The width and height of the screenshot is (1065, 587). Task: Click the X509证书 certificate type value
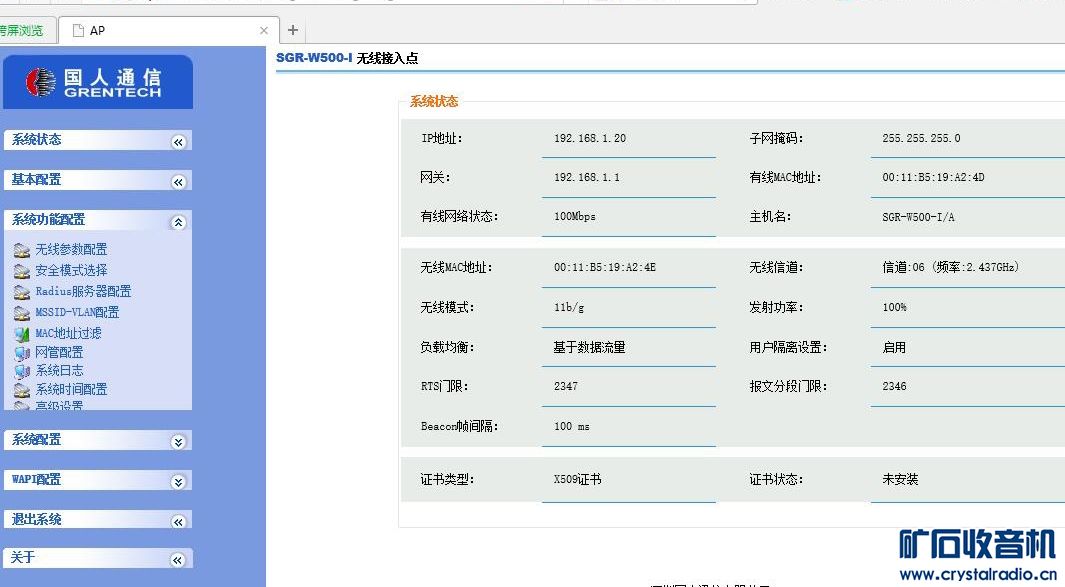point(577,480)
